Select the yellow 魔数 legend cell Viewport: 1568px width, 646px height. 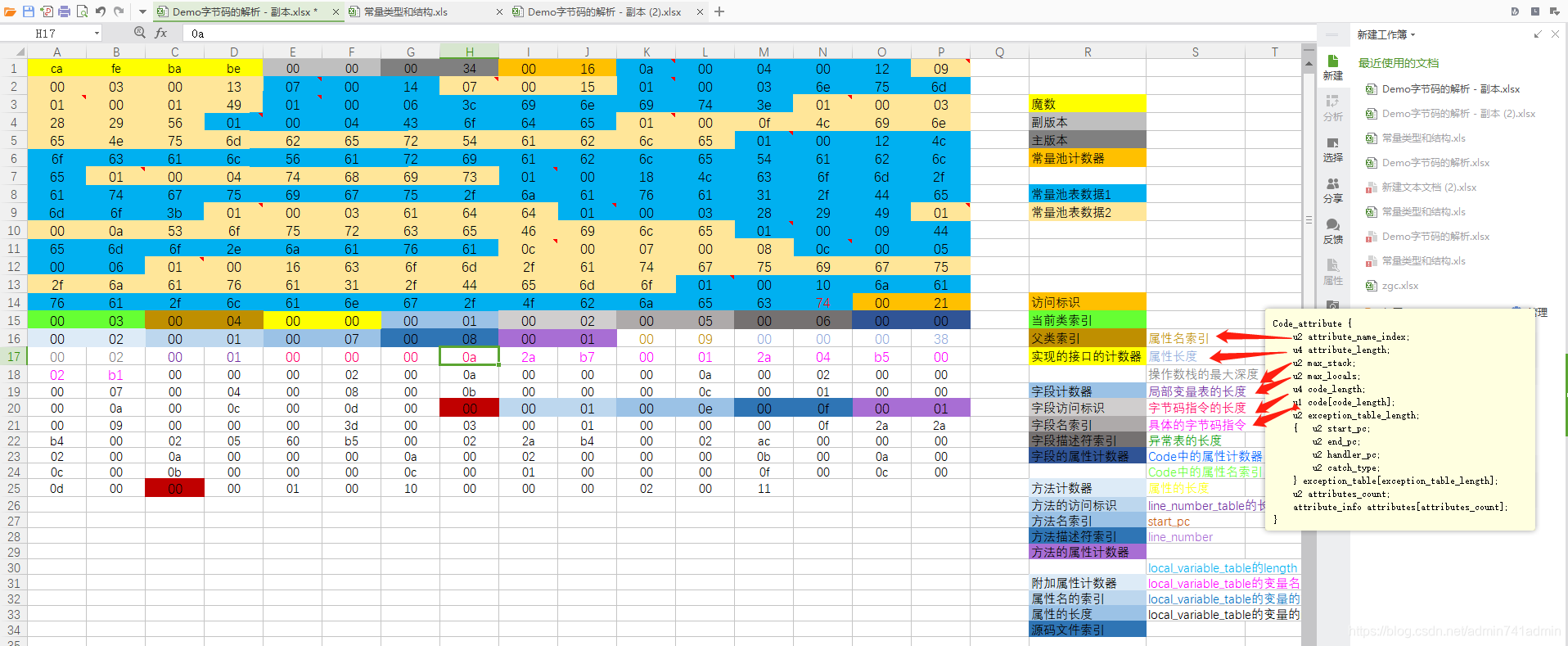1088,104
